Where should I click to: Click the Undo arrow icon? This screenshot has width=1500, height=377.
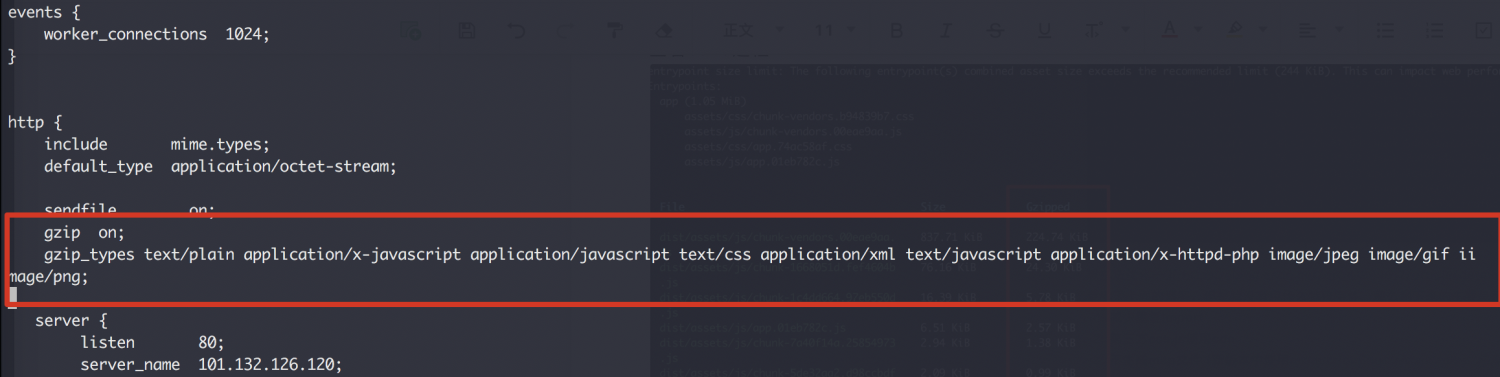click(x=517, y=30)
